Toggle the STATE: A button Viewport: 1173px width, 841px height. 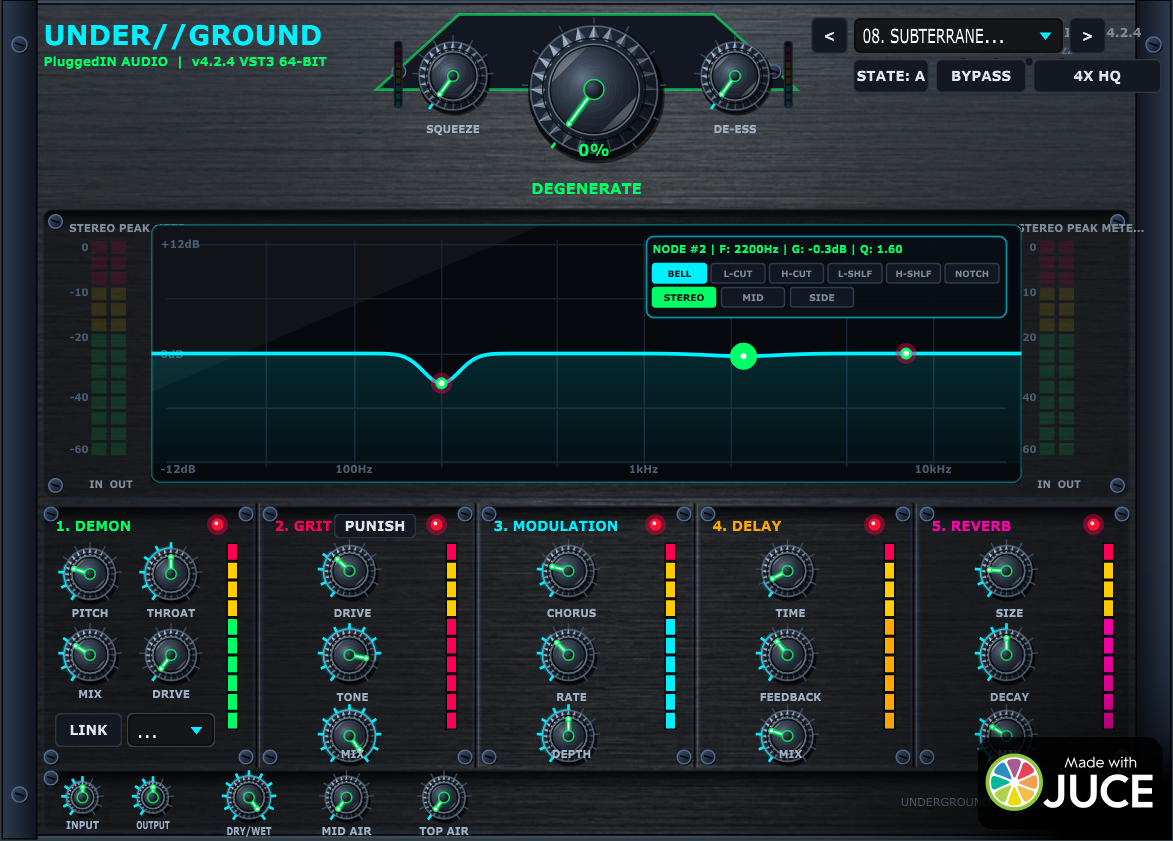(891, 76)
